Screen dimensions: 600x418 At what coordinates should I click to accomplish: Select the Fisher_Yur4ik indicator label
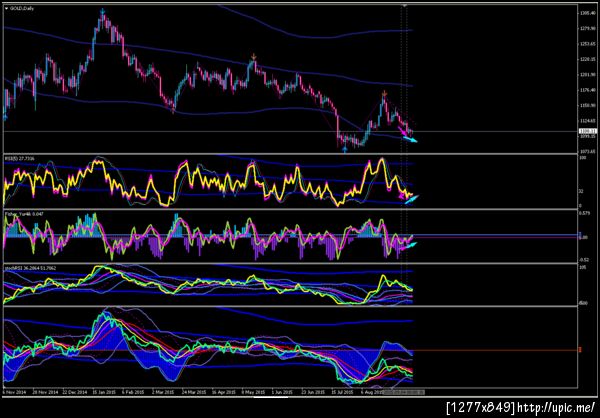pyautogui.click(x=23, y=214)
